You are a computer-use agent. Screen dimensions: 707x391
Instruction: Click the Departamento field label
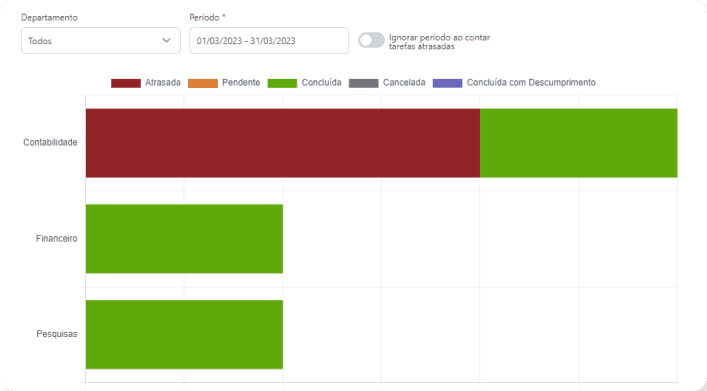[49, 18]
